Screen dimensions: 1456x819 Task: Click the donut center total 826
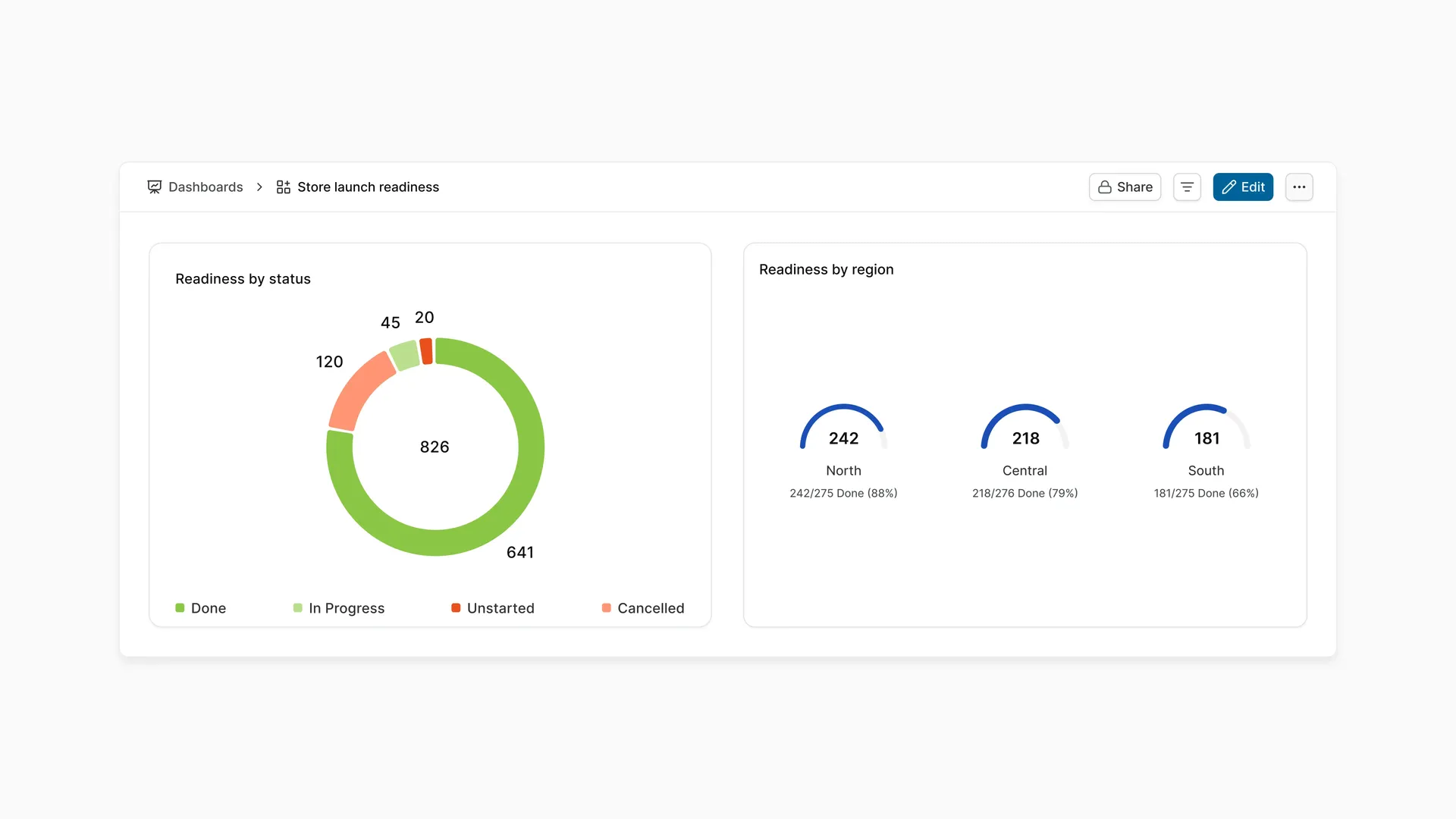point(435,447)
